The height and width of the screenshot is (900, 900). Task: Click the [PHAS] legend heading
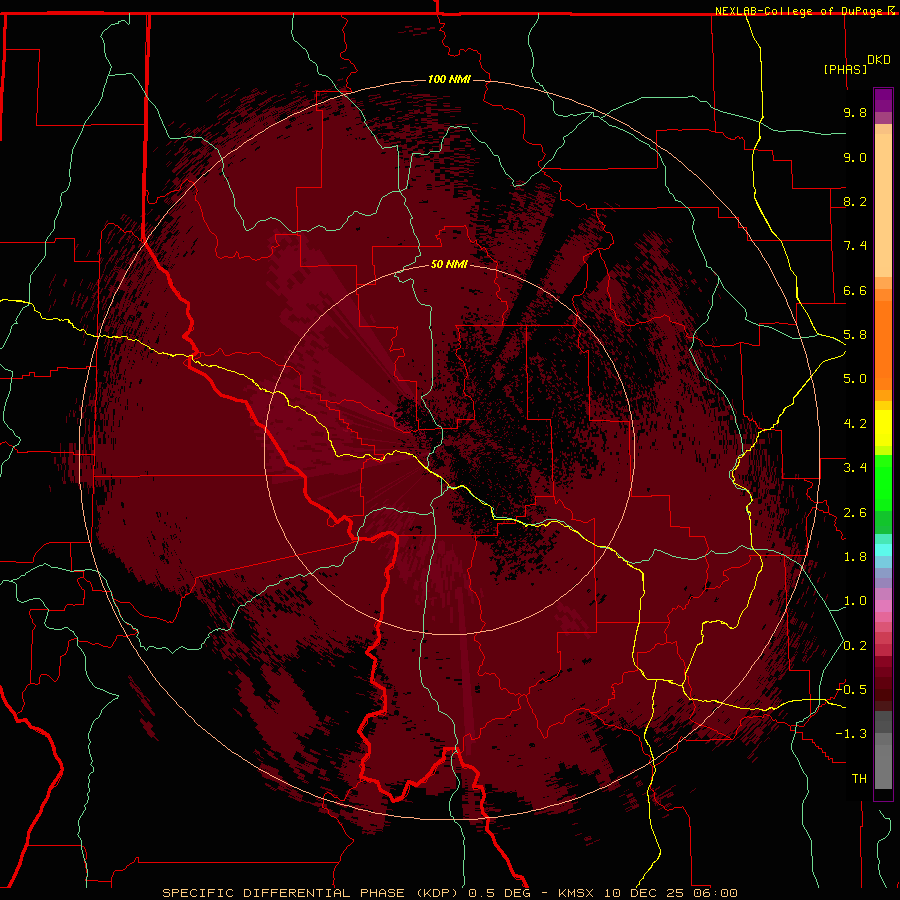pyautogui.click(x=845, y=69)
